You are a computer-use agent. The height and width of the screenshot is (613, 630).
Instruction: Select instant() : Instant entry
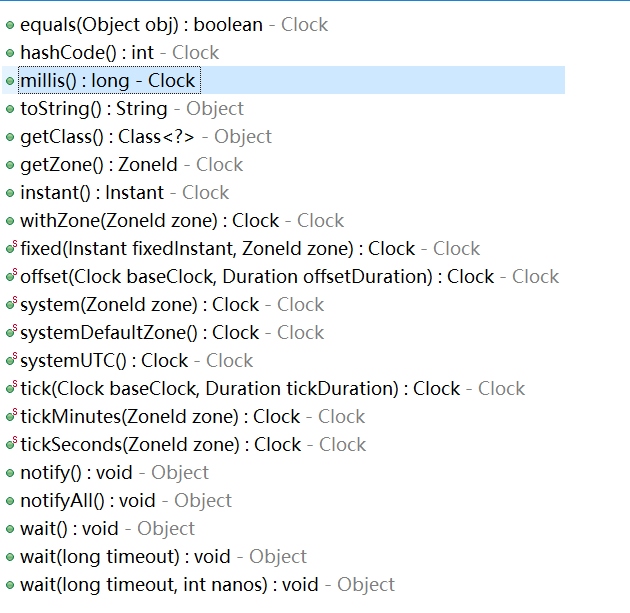pos(125,193)
